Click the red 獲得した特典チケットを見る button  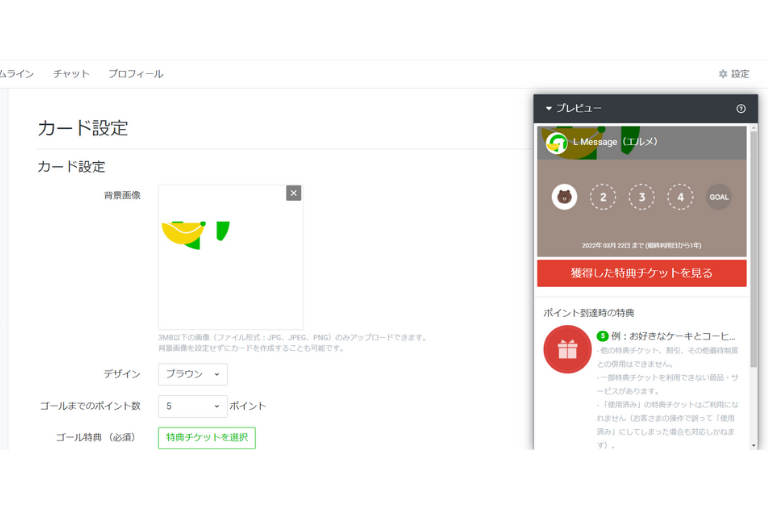[x=642, y=273]
